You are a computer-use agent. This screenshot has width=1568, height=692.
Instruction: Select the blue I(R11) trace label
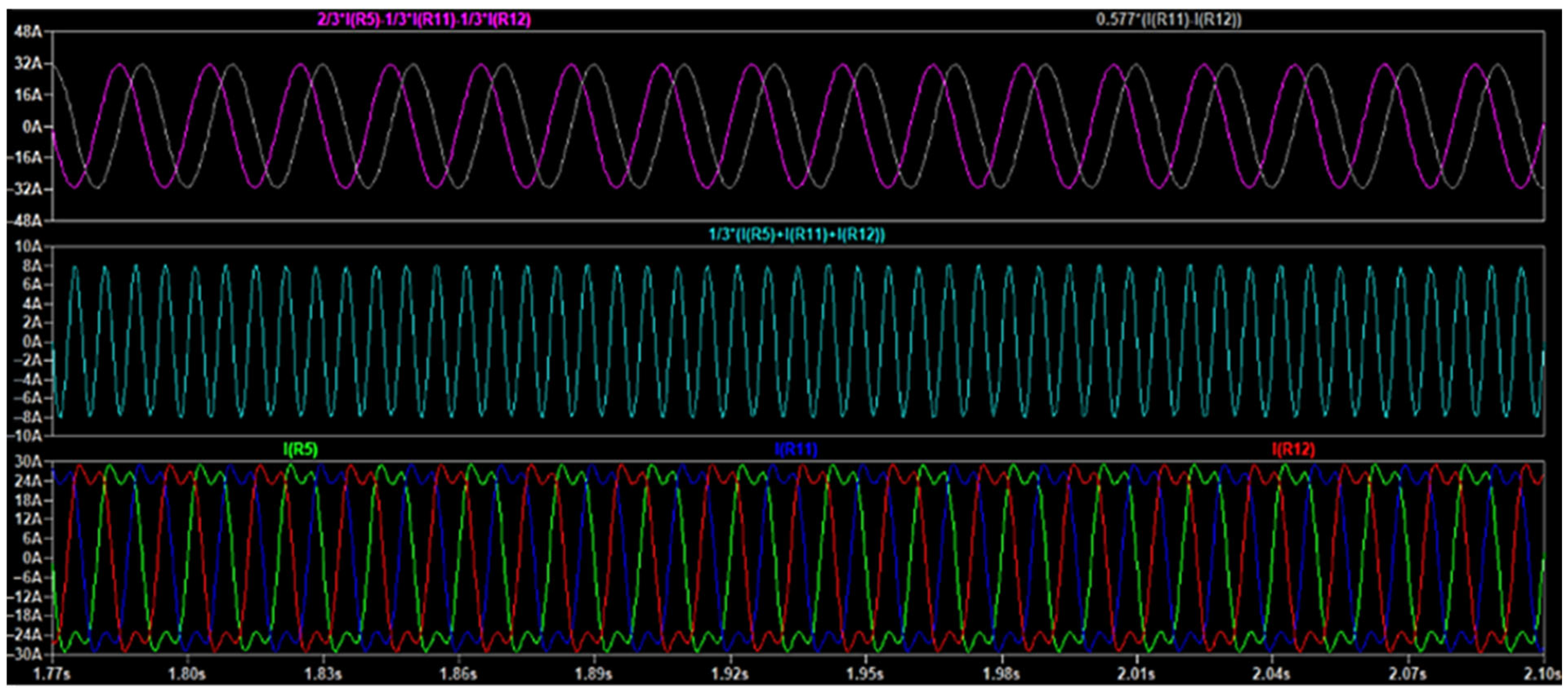(x=796, y=449)
